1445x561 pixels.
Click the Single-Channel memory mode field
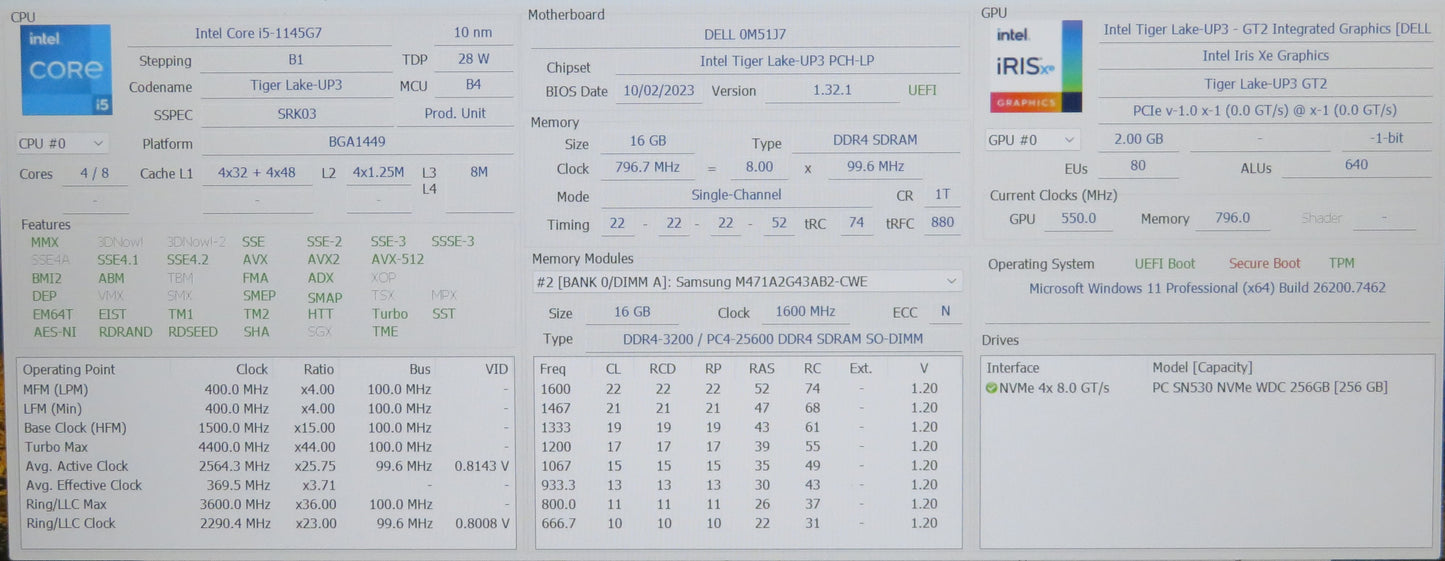coord(736,196)
